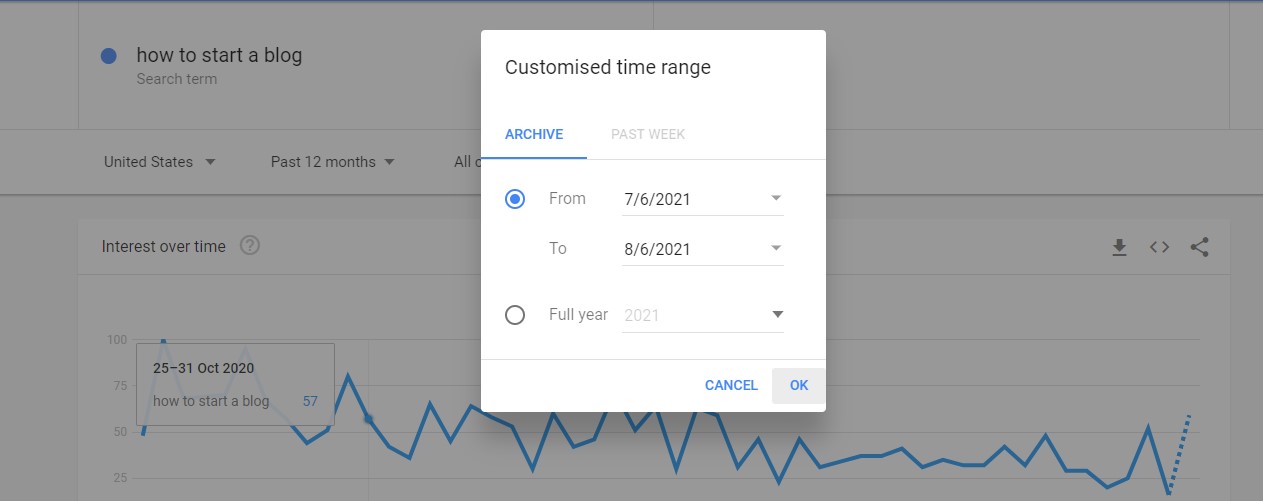
Task: Select the Full year radio button
Action: (515, 315)
